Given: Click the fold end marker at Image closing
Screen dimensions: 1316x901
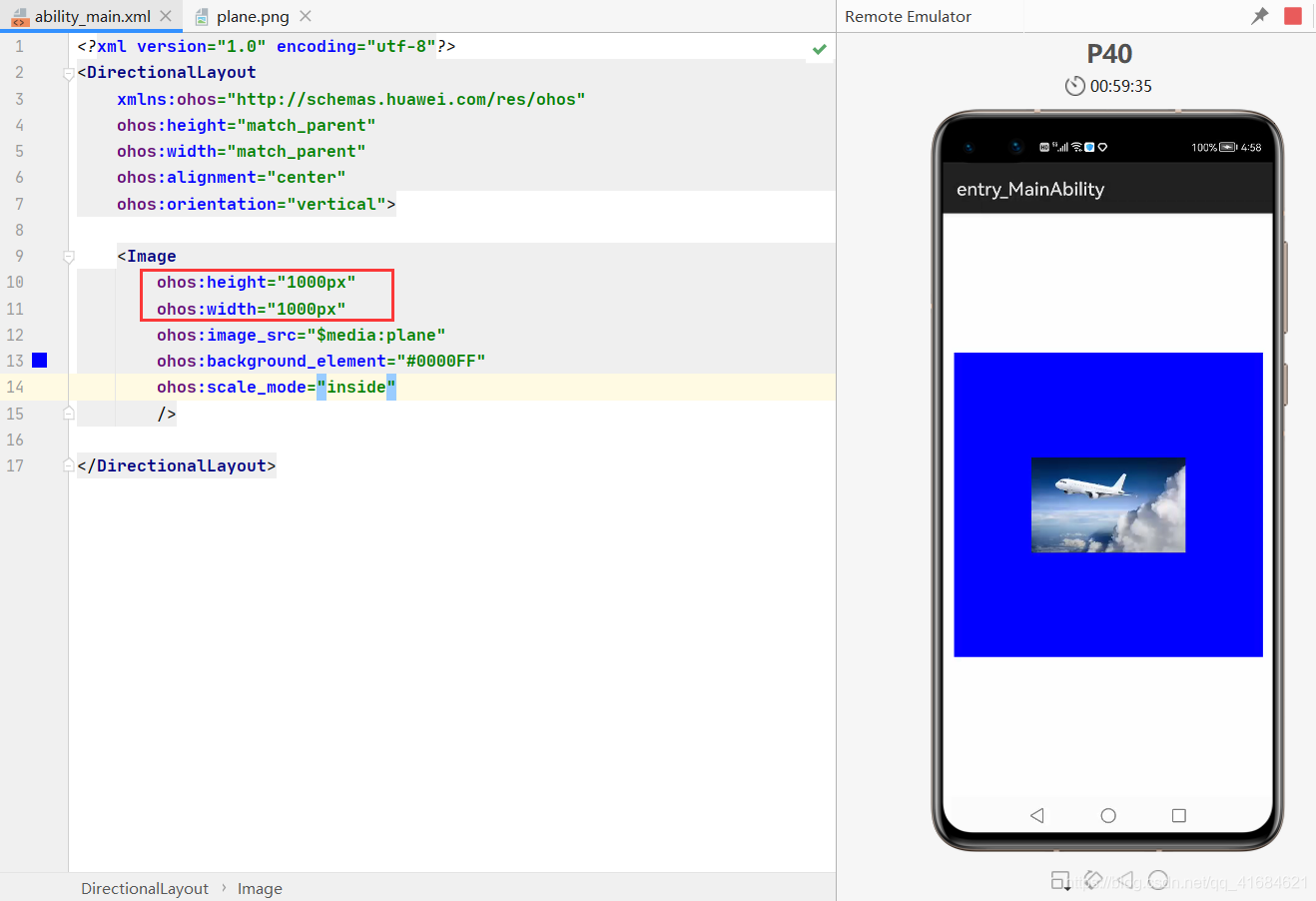Looking at the screenshot, I should [69, 413].
